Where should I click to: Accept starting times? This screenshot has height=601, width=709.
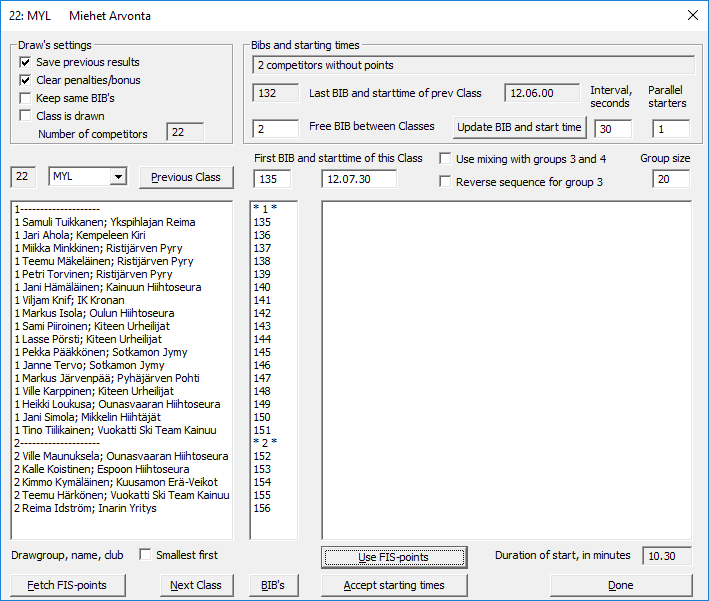click(394, 585)
